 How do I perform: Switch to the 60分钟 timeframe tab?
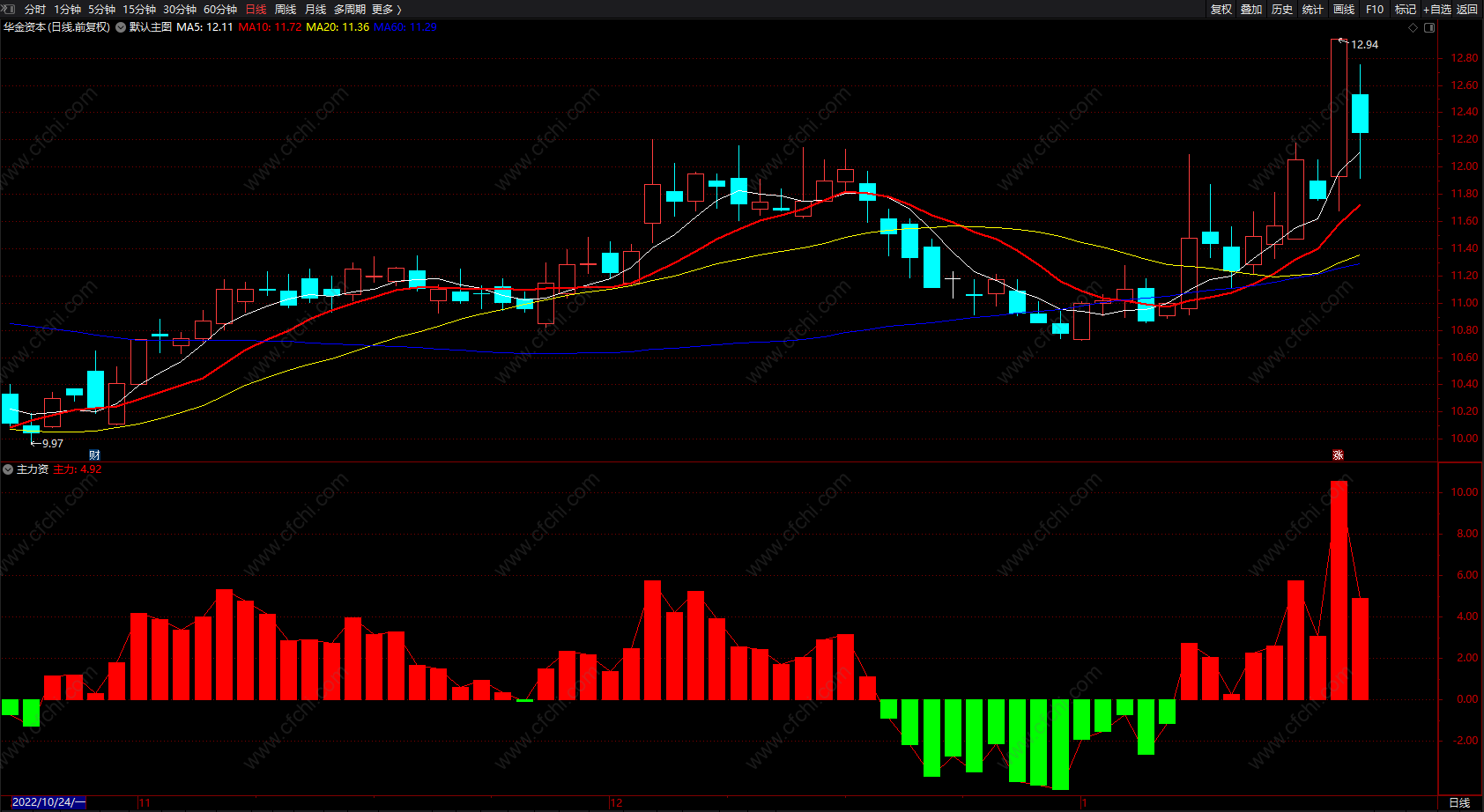pyautogui.click(x=220, y=9)
